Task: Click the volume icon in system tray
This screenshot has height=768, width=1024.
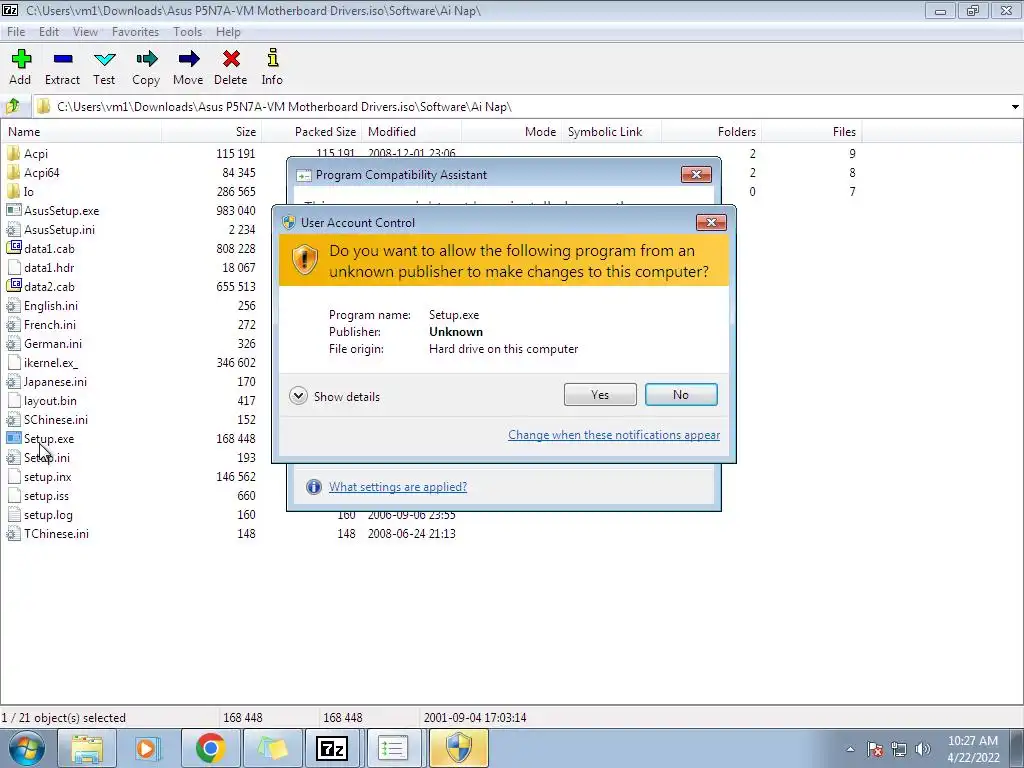Action: [x=923, y=749]
